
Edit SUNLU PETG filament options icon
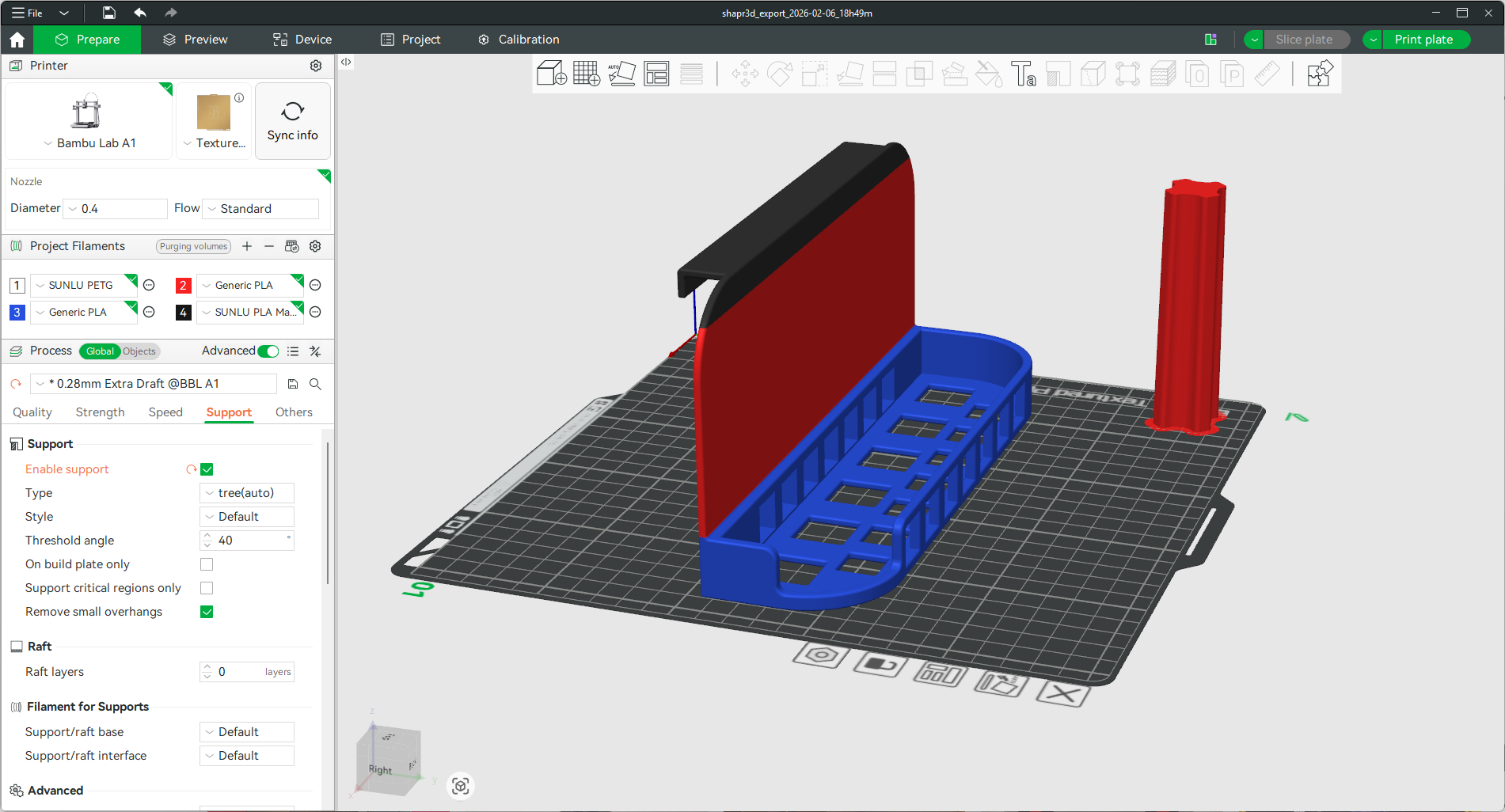pyautogui.click(x=149, y=285)
